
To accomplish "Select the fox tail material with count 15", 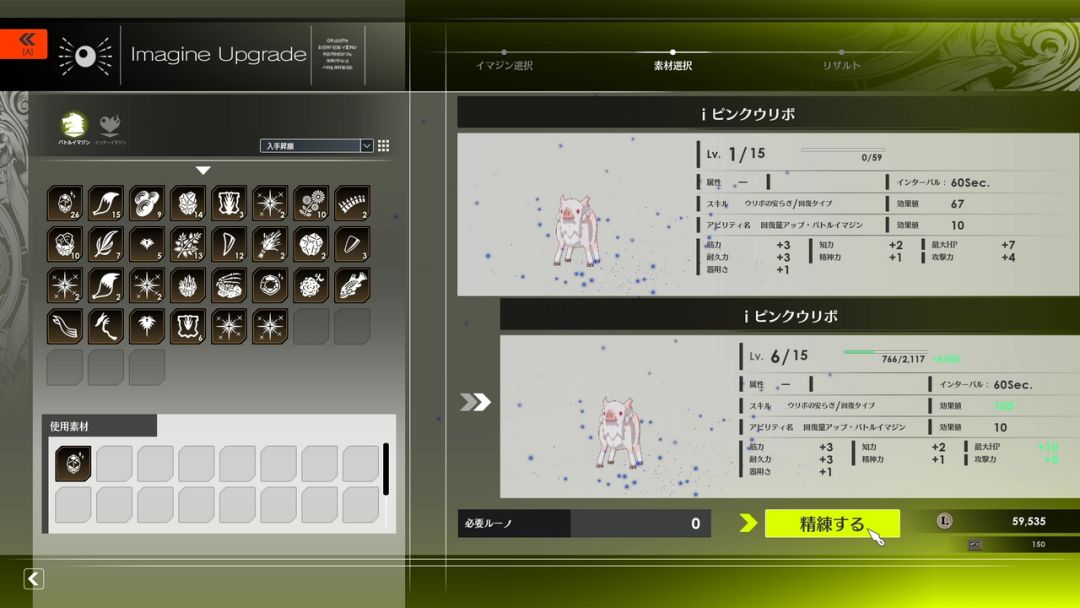I will tap(106, 203).
